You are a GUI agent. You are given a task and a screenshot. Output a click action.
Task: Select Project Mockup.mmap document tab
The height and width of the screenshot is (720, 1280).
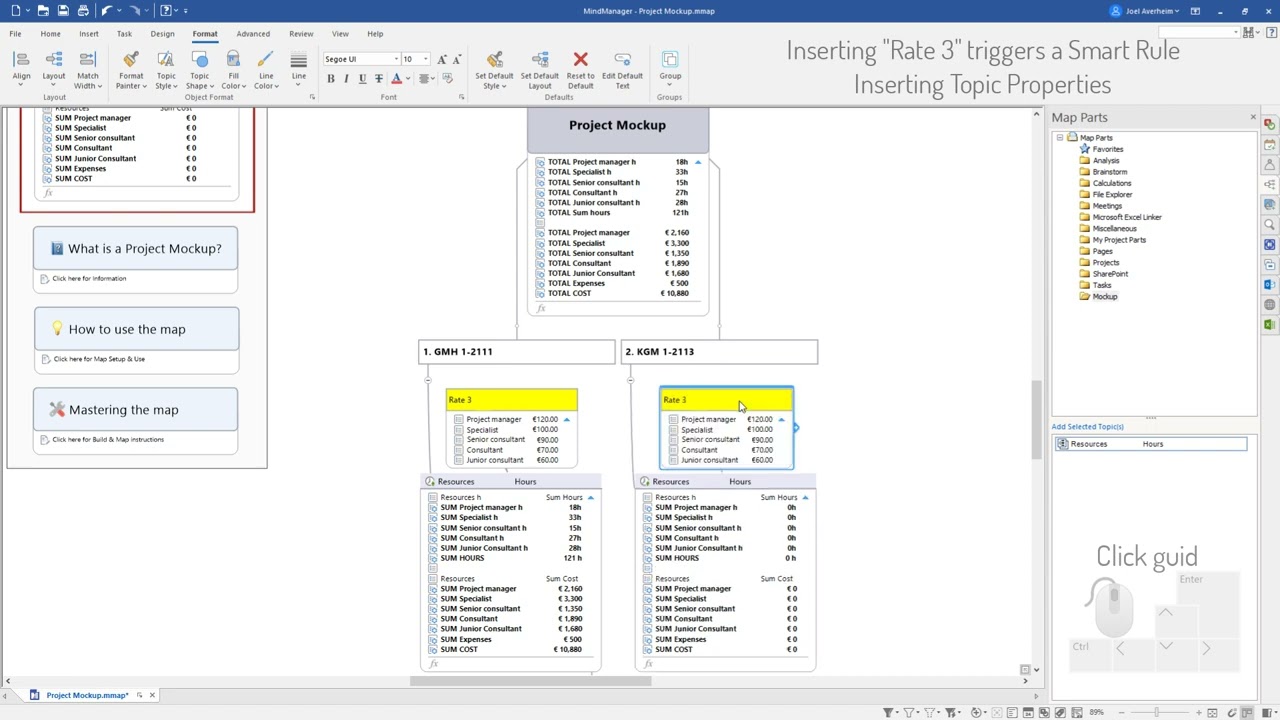pos(87,695)
